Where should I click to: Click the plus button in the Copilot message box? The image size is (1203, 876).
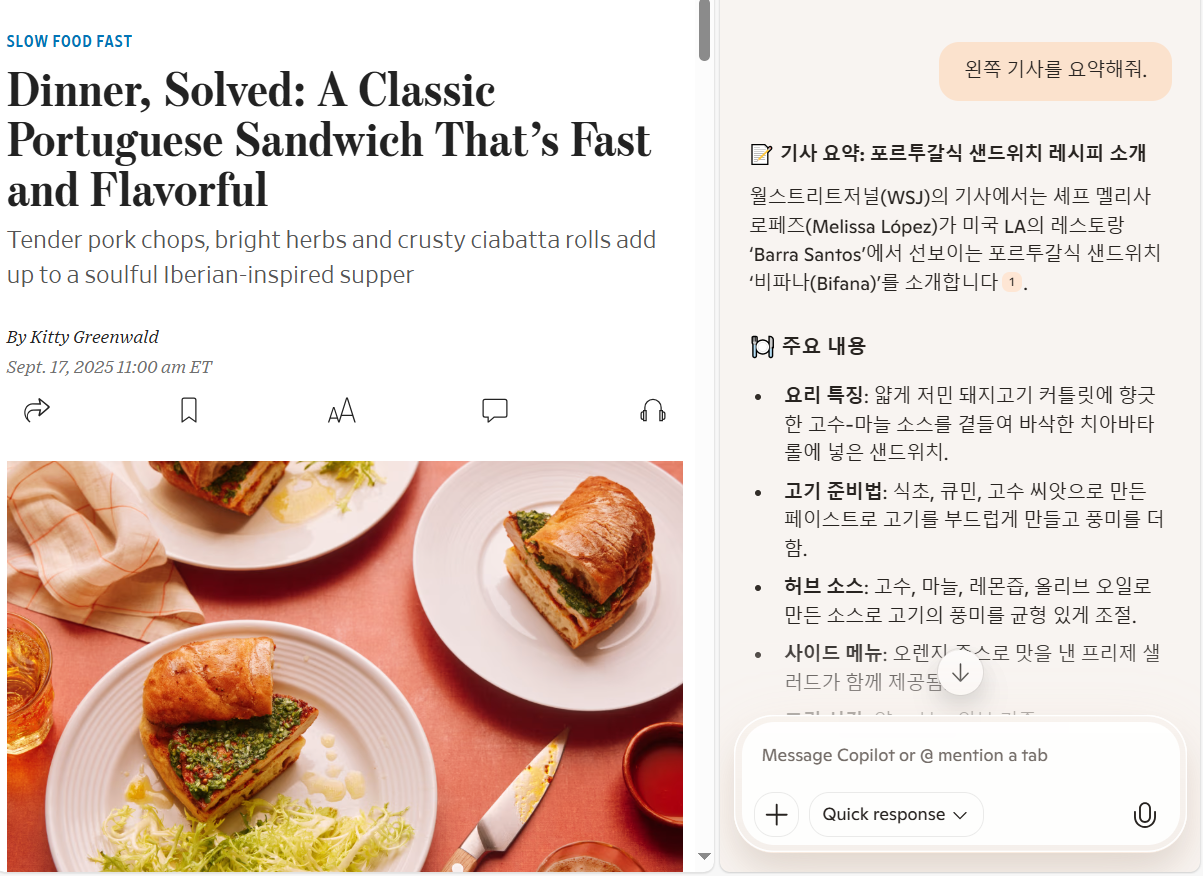point(777,814)
